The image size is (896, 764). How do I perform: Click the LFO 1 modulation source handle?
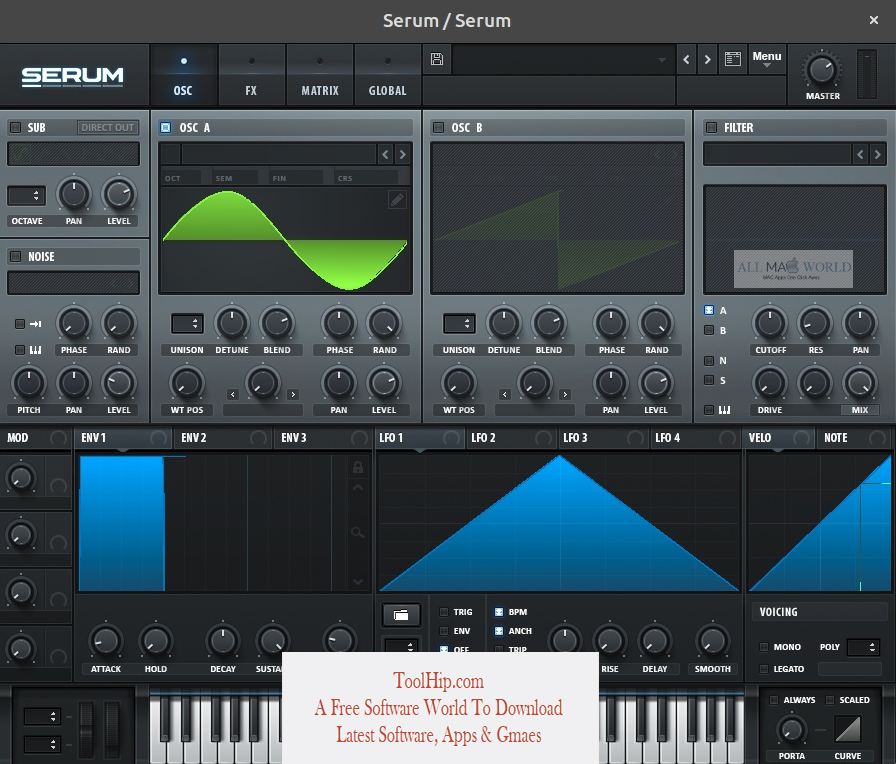(451, 438)
